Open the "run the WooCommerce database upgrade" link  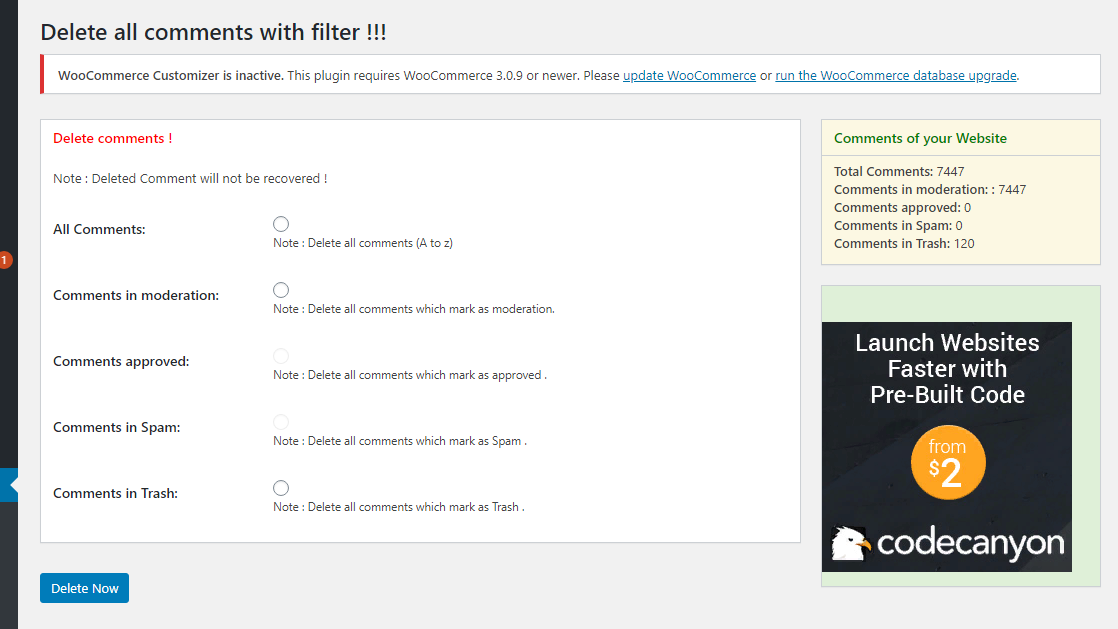895,74
